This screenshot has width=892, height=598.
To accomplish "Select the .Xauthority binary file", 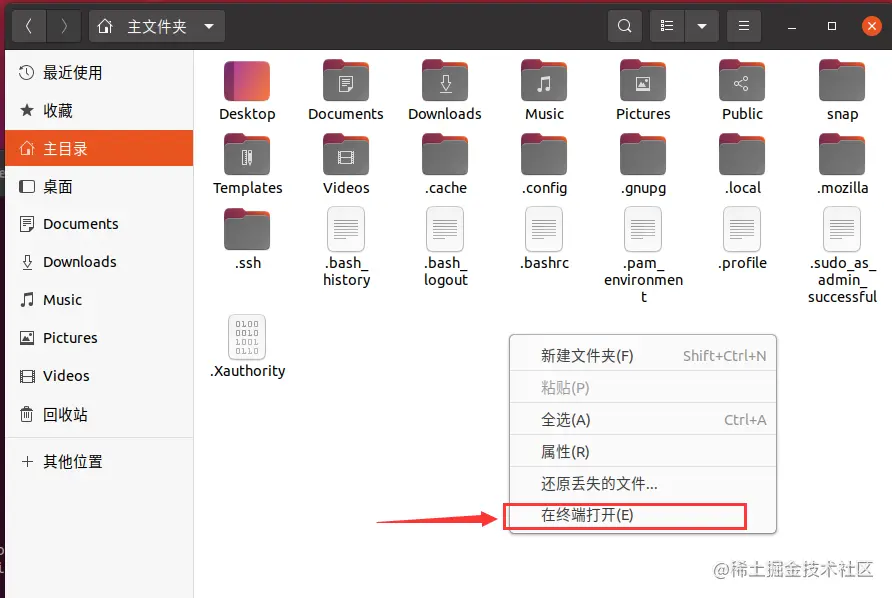I will click(247, 347).
